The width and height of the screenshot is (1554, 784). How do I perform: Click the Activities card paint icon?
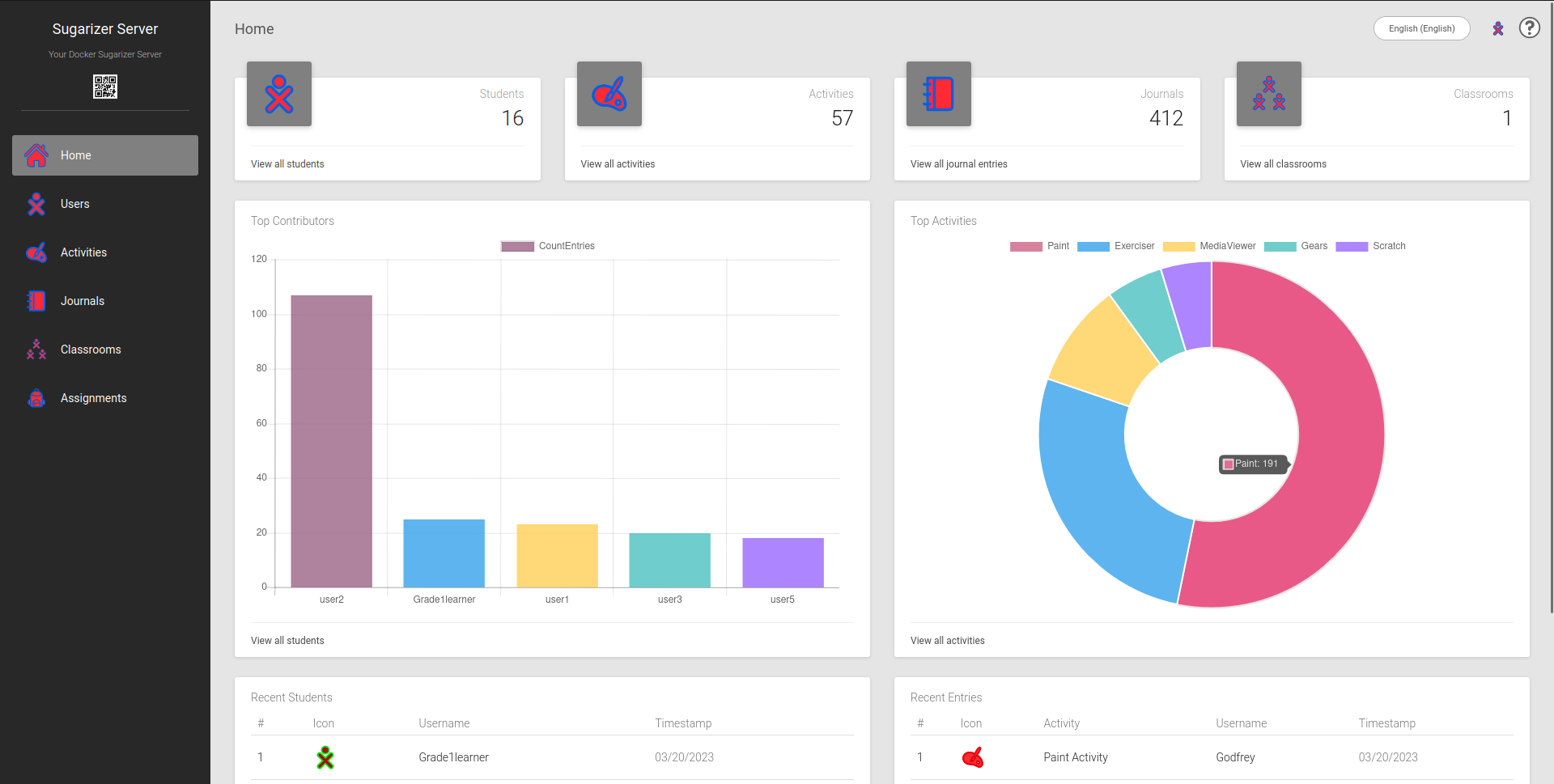click(609, 95)
